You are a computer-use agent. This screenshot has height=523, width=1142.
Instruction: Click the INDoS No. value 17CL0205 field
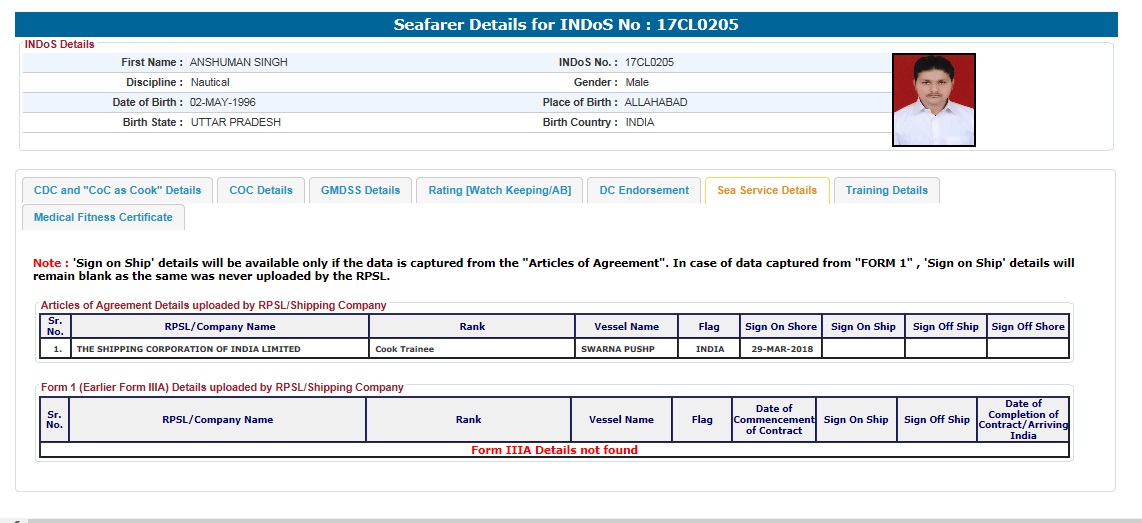[x=649, y=62]
